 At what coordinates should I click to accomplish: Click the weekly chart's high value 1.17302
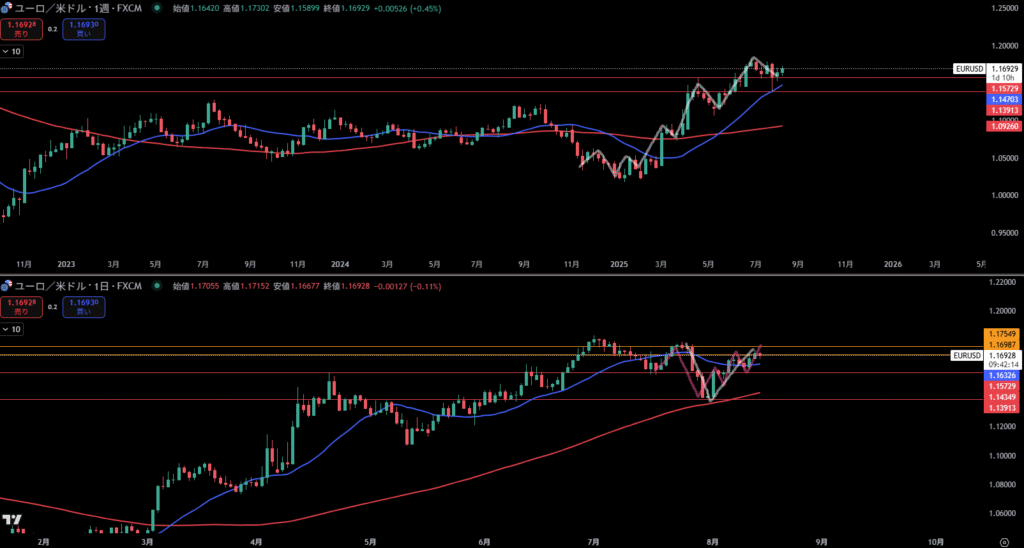[255, 9]
